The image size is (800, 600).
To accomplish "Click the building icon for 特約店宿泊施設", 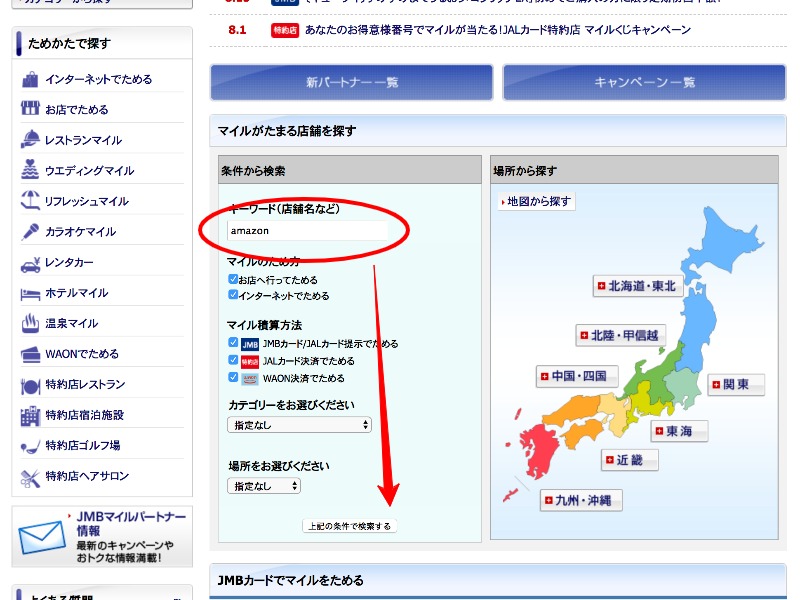I will point(30,416).
